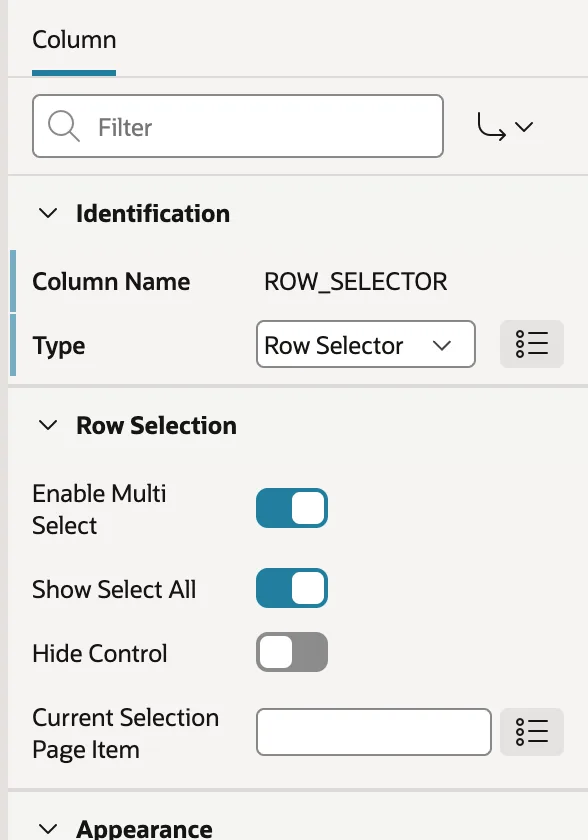Collapse the Appearance section
Viewport: 588px width, 840px height.
[48, 829]
